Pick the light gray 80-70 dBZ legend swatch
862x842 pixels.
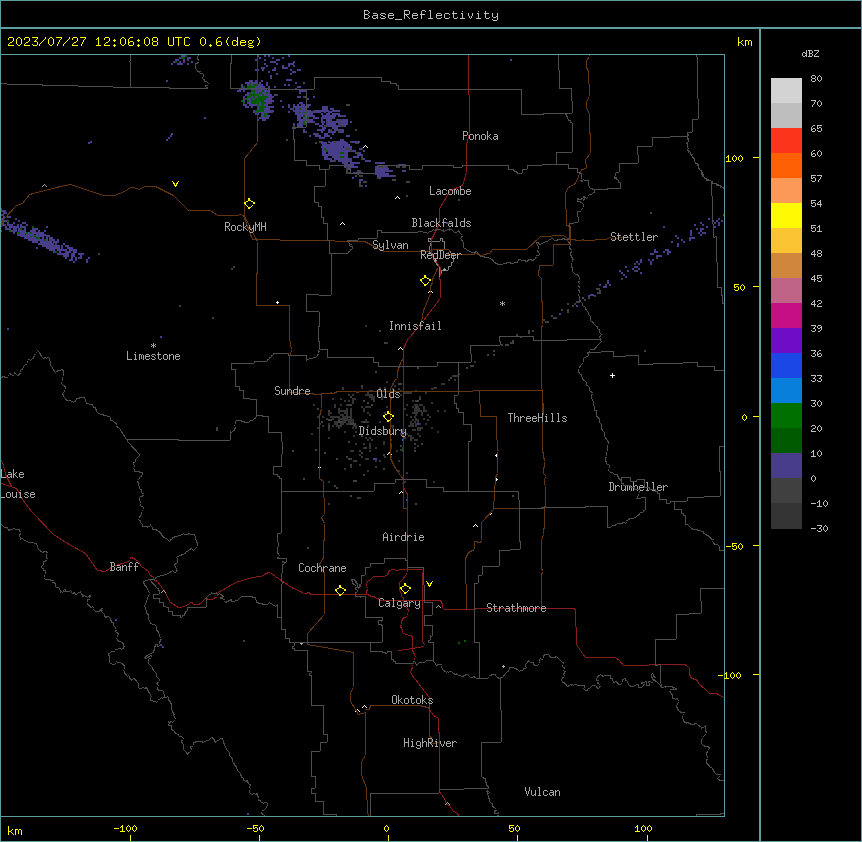786,91
